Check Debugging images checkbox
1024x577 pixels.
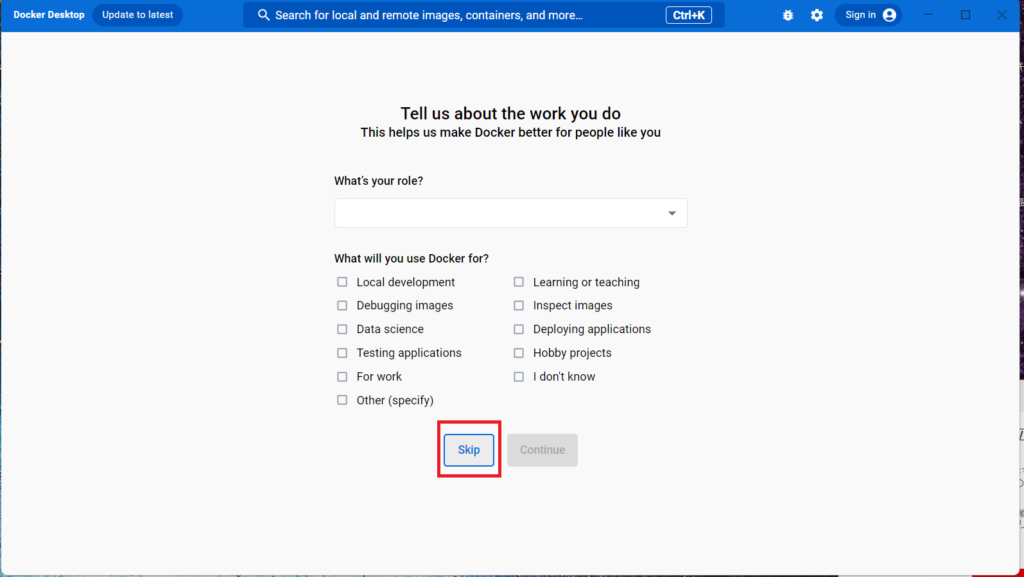click(x=342, y=305)
